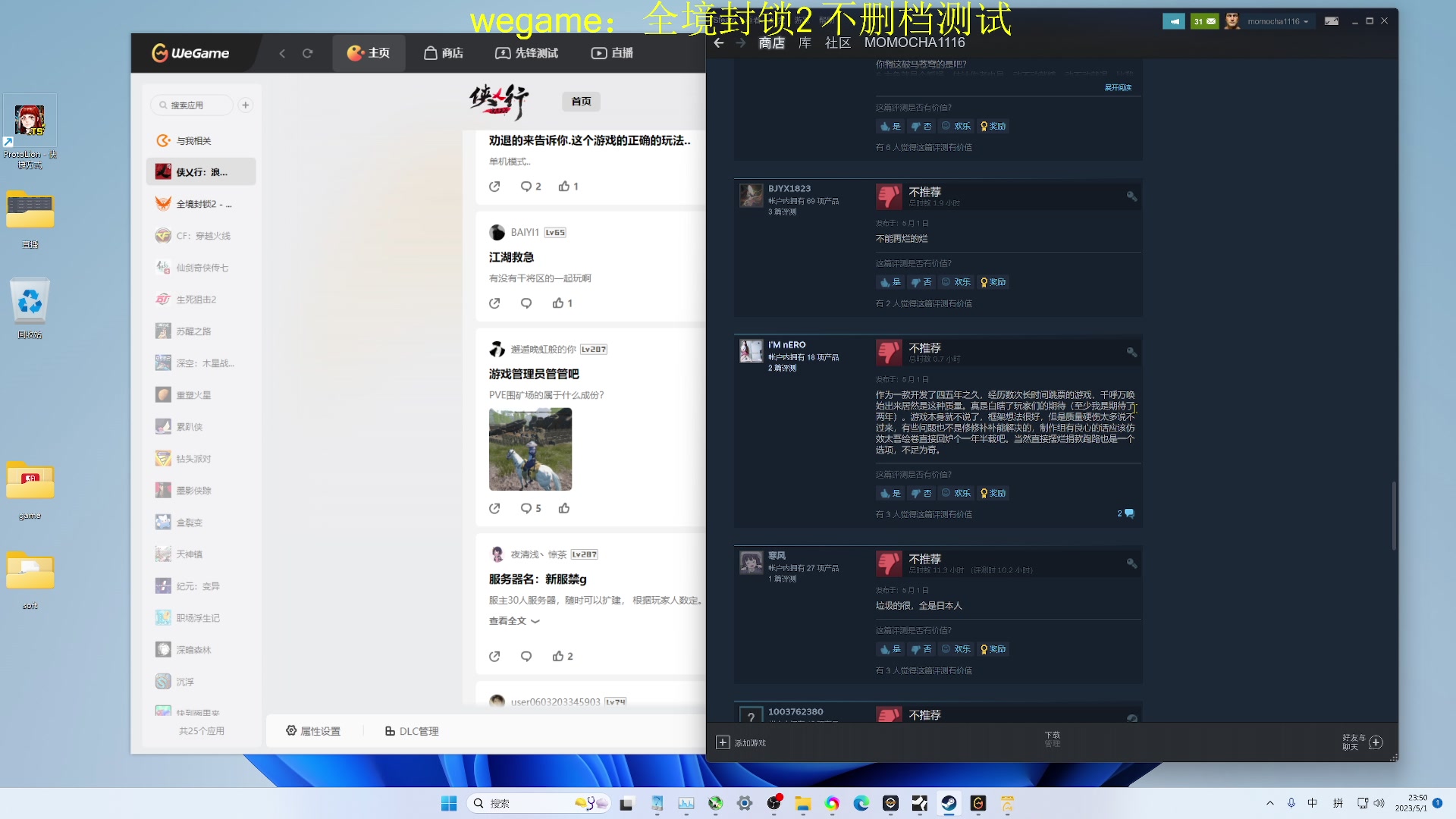Expand 查看全文 on the server post
Screen dimensions: 1456x819
tap(514, 621)
